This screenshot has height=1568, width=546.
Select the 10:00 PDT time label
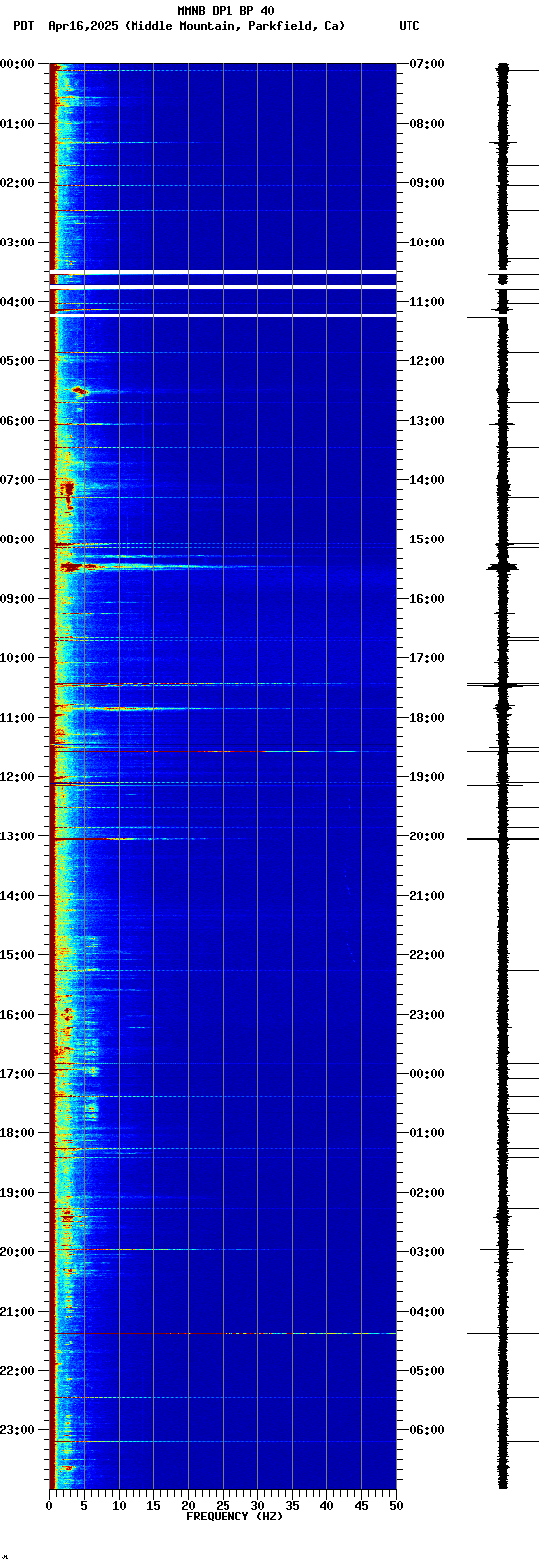coord(17,658)
